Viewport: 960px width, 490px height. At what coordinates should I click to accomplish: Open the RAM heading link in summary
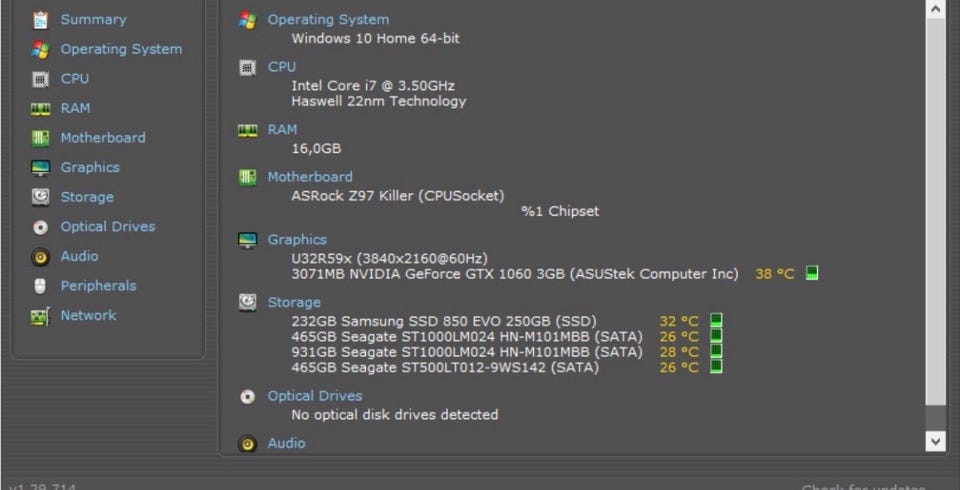[282, 130]
